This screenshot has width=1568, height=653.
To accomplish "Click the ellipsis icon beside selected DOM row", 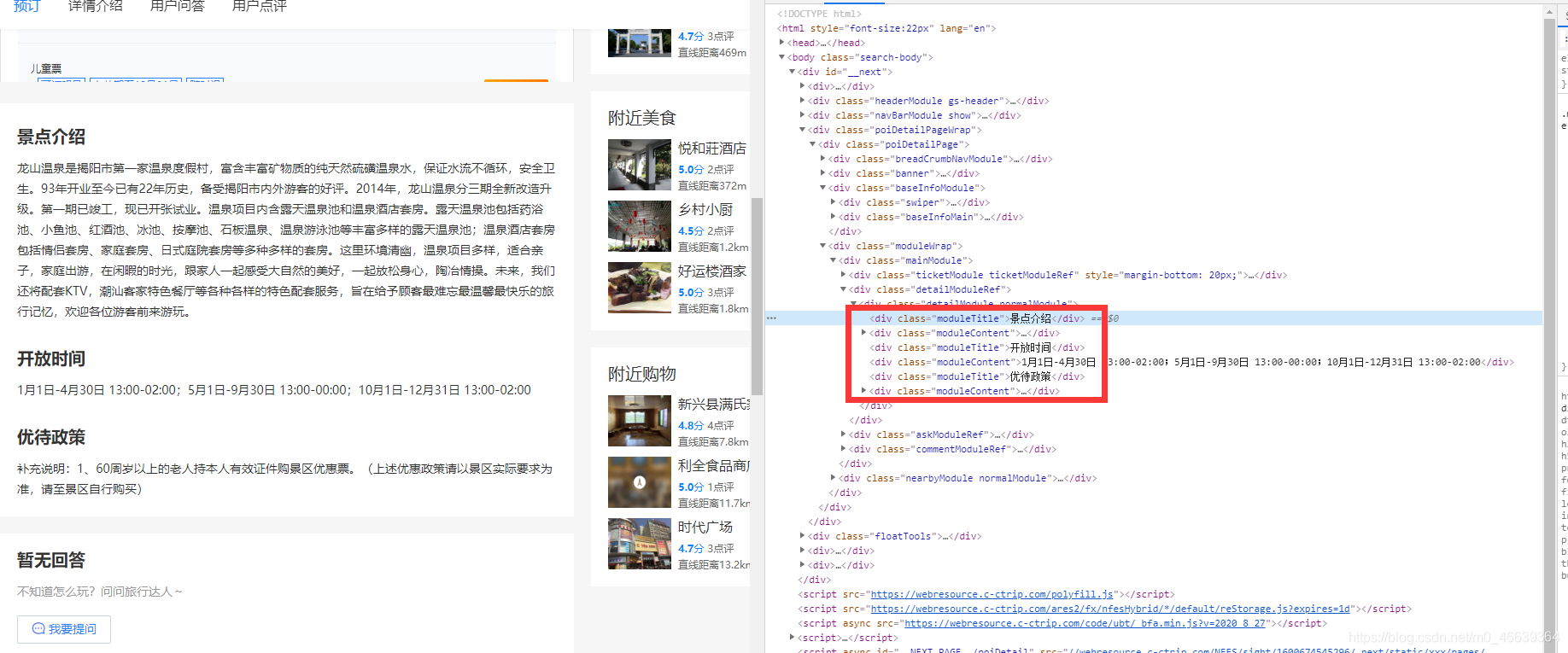I will click(771, 318).
